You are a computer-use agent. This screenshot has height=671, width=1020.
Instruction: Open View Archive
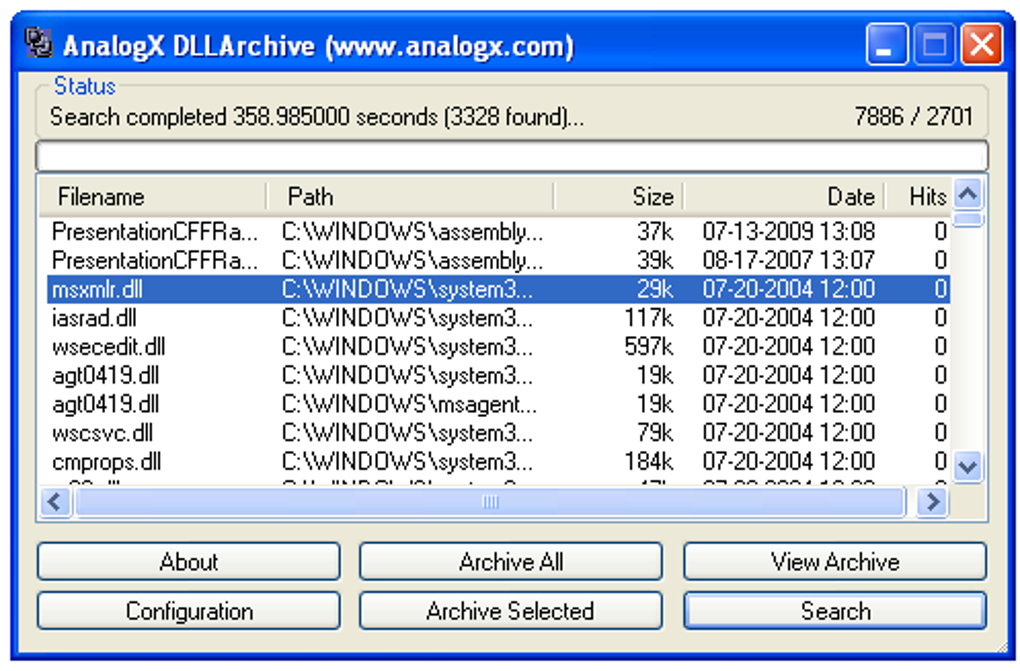pyautogui.click(x=835, y=561)
